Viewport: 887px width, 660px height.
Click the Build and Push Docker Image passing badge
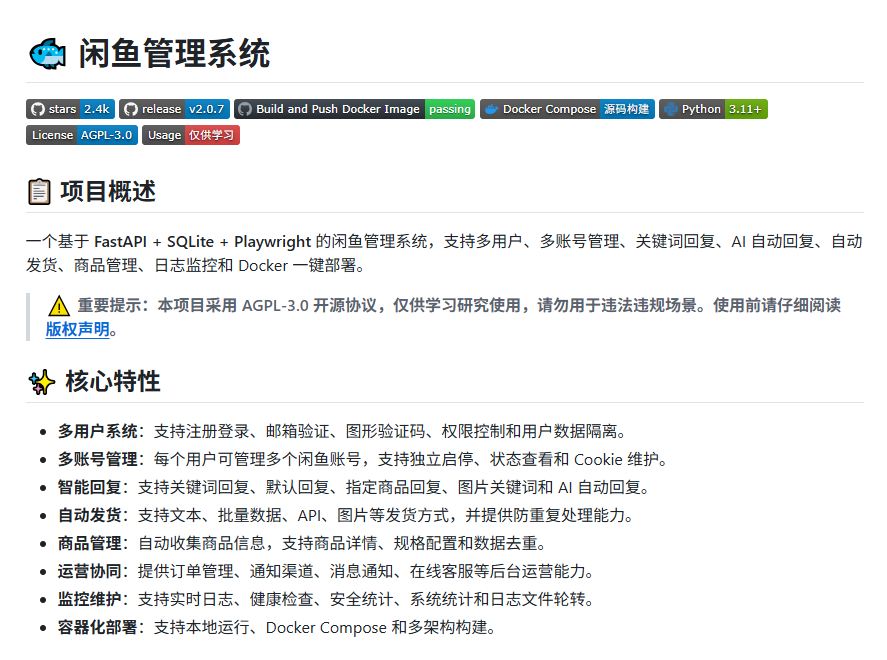click(x=355, y=109)
